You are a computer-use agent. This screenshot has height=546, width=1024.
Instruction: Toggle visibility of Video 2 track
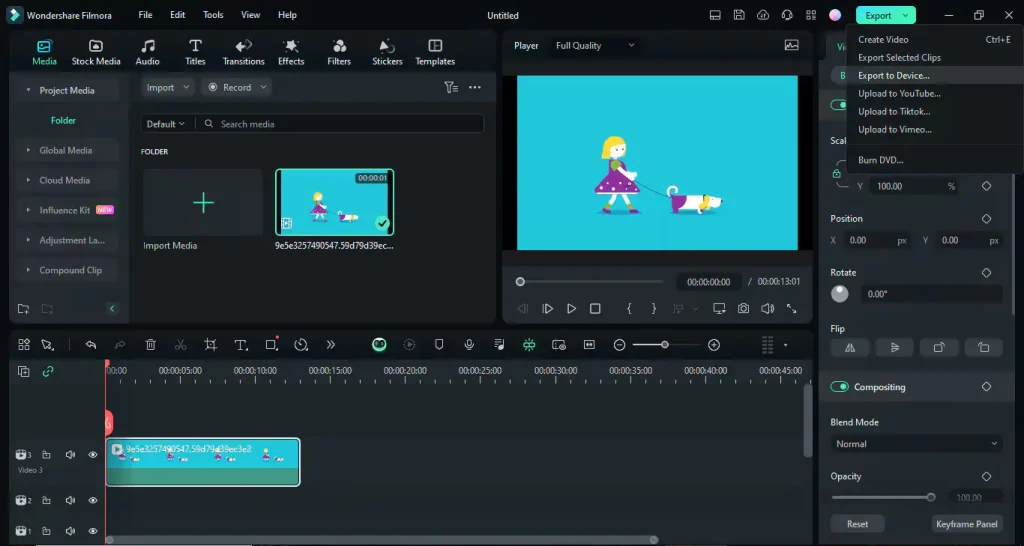point(93,501)
